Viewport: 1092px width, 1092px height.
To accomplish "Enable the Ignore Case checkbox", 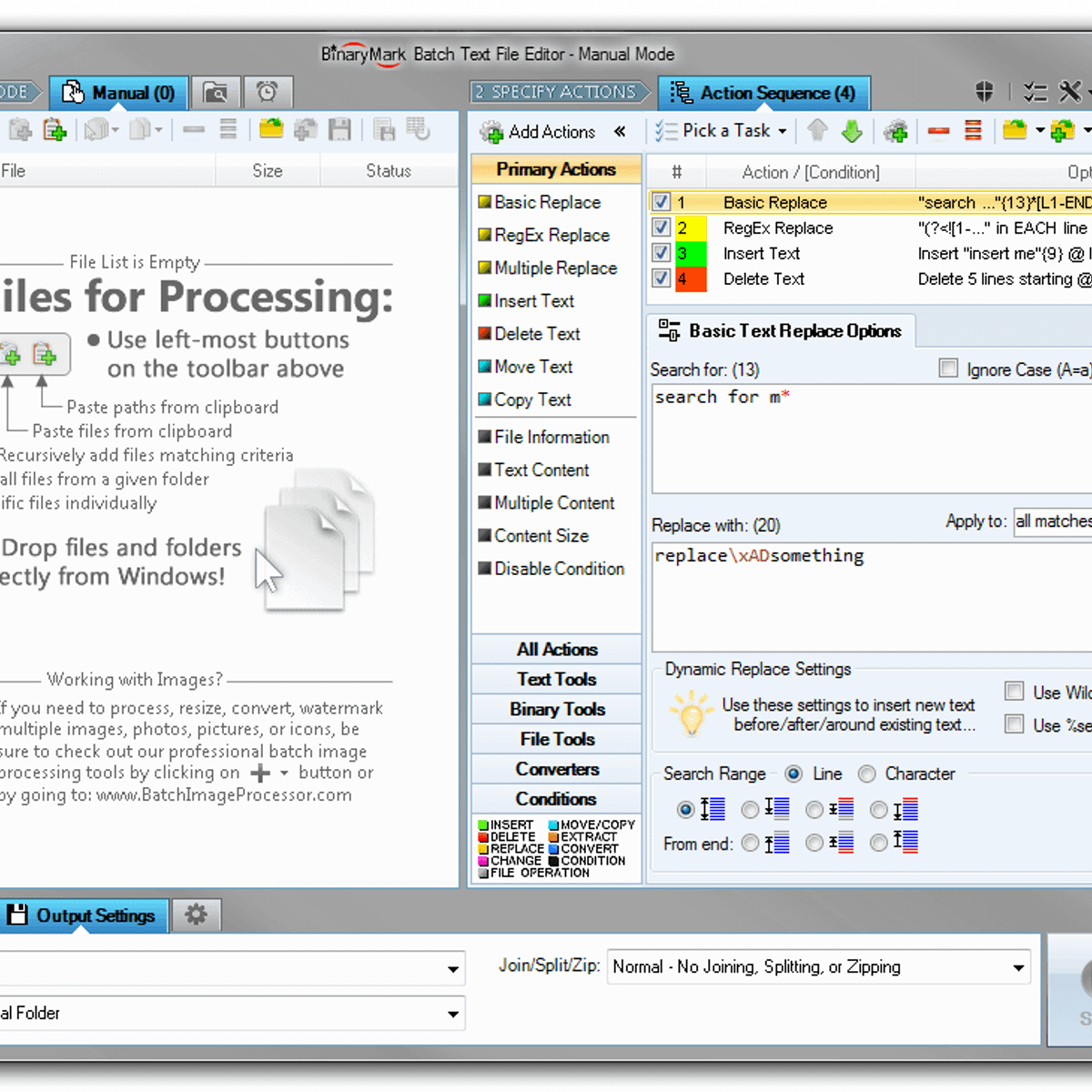I will coord(948,369).
